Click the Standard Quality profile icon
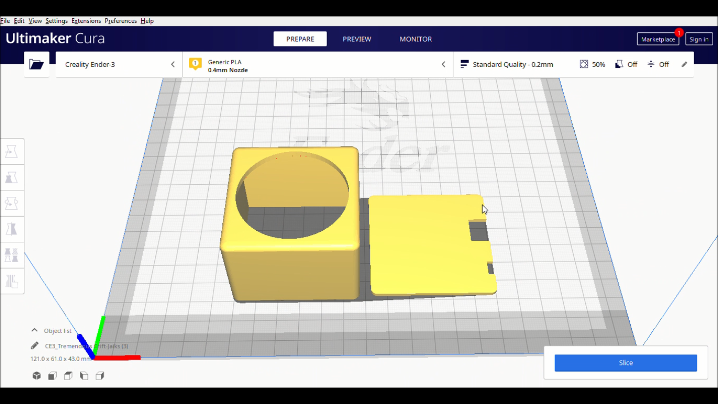Viewport: 718px width, 404px height. click(464, 65)
